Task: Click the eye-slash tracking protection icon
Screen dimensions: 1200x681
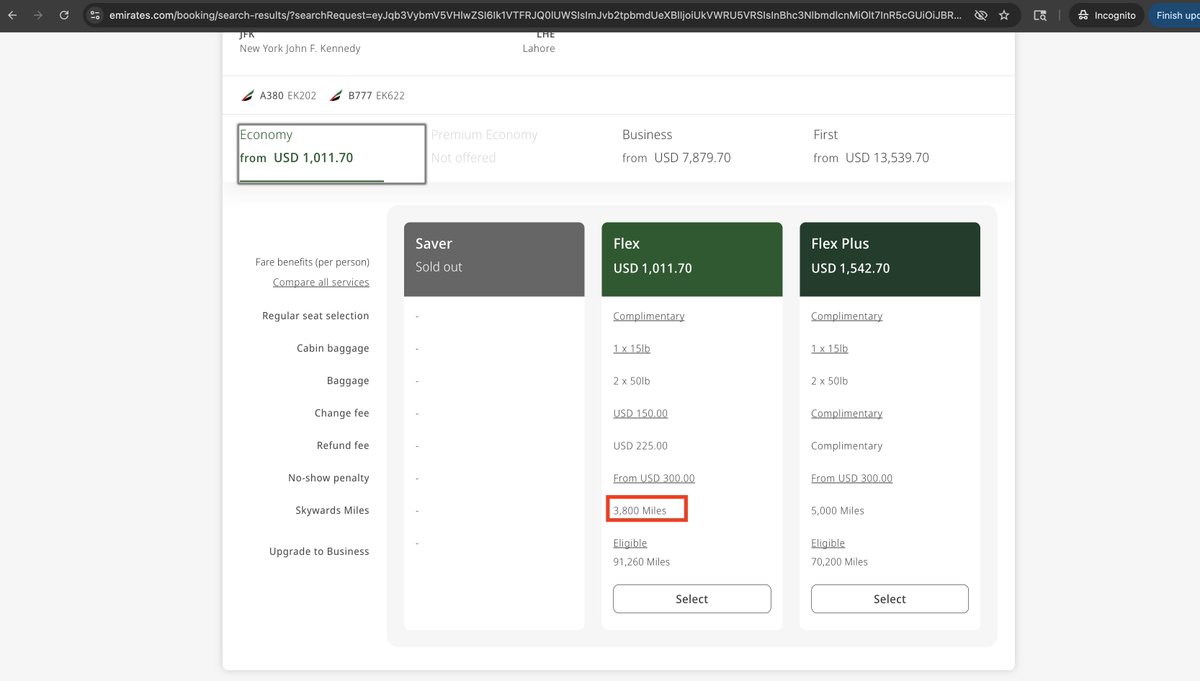Action: tap(981, 16)
